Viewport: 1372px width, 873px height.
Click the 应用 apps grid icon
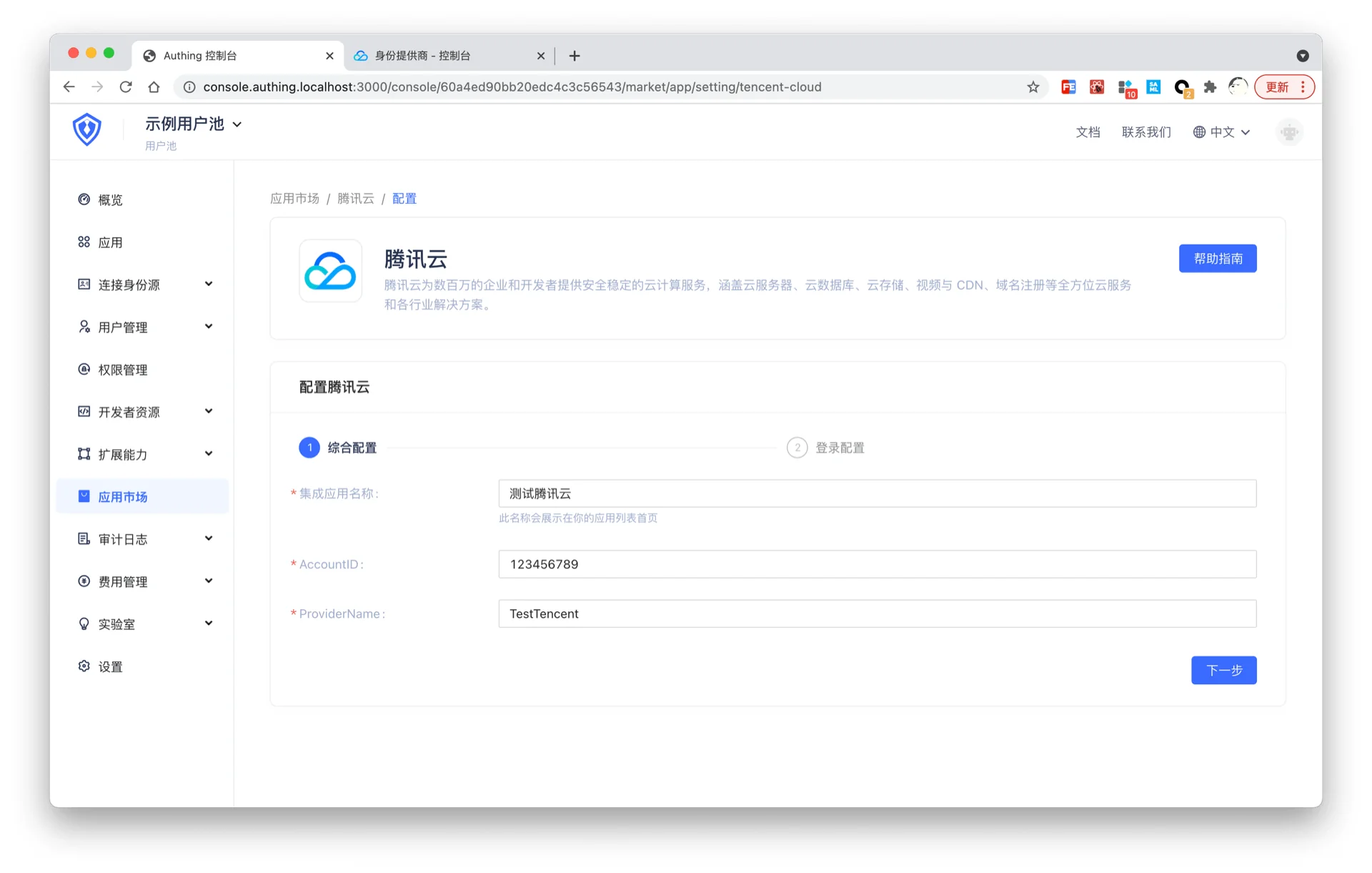click(84, 242)
